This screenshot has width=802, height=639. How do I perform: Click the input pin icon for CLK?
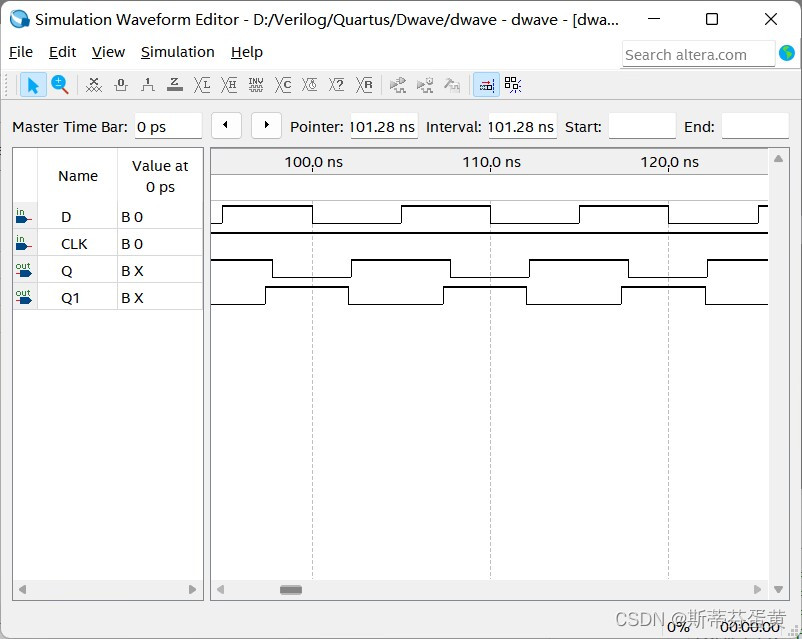click(23, 243)
